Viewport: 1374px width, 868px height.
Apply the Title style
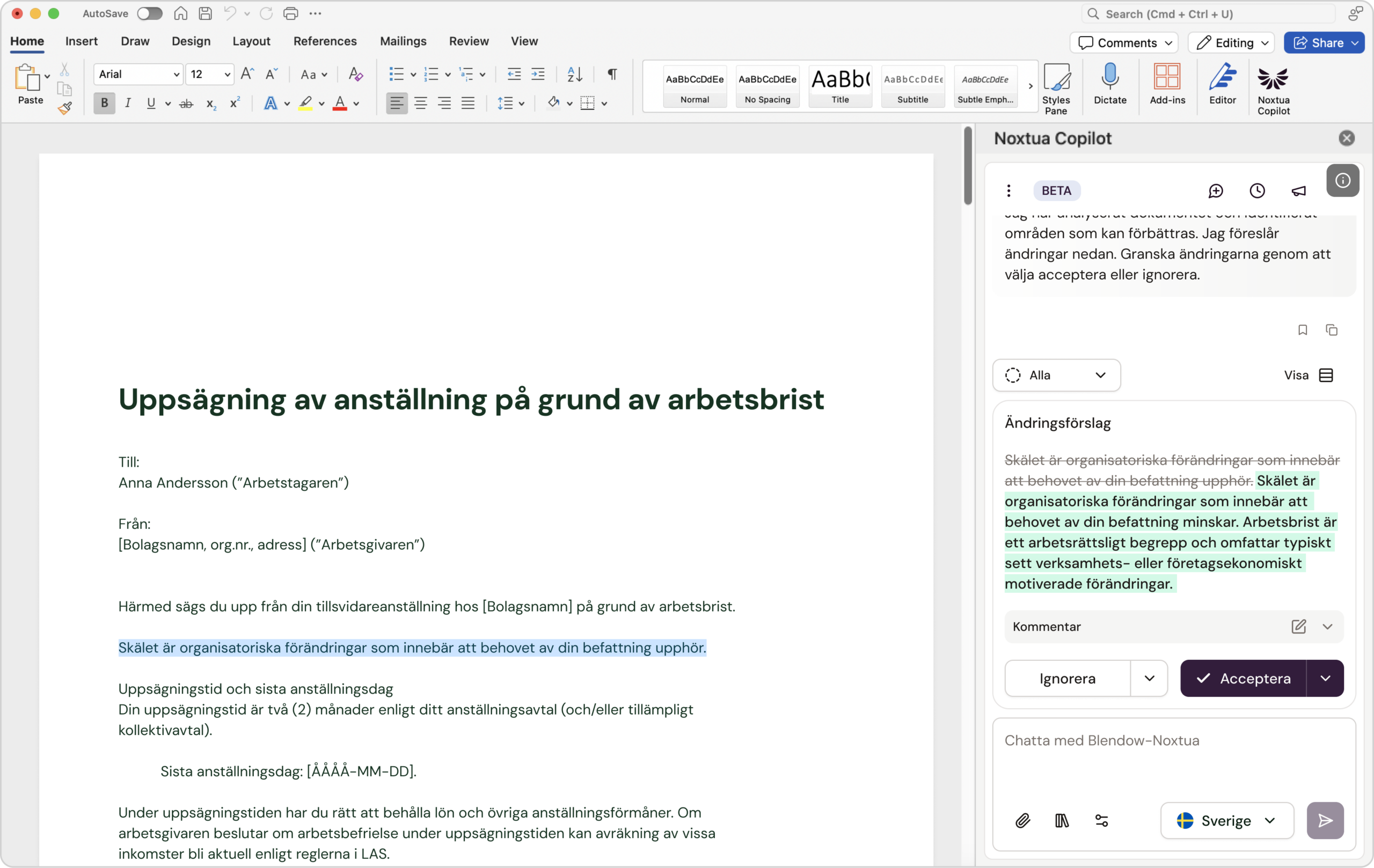pyautogui.click(x=840, y=86)
